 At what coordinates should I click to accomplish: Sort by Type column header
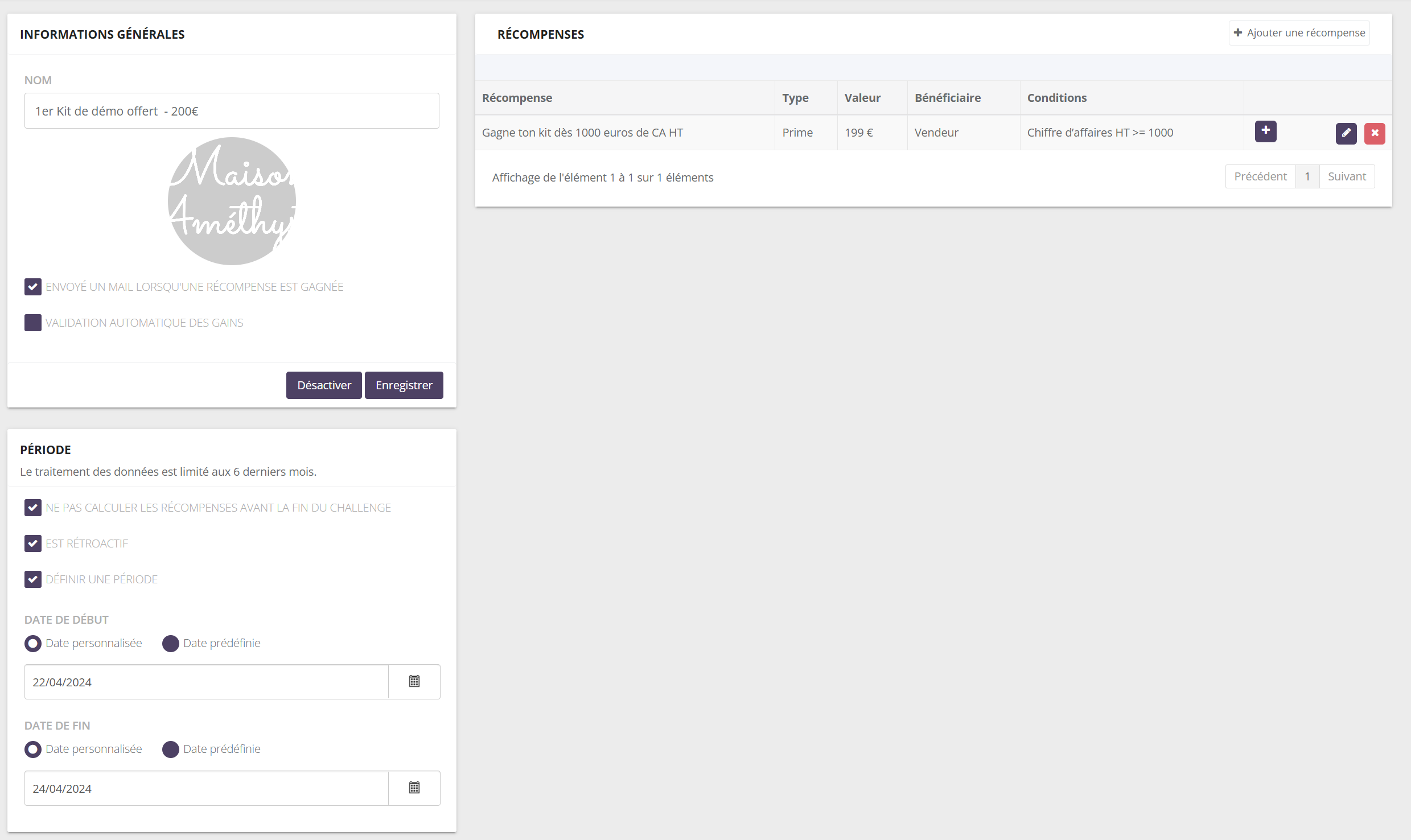pos(806,98)
